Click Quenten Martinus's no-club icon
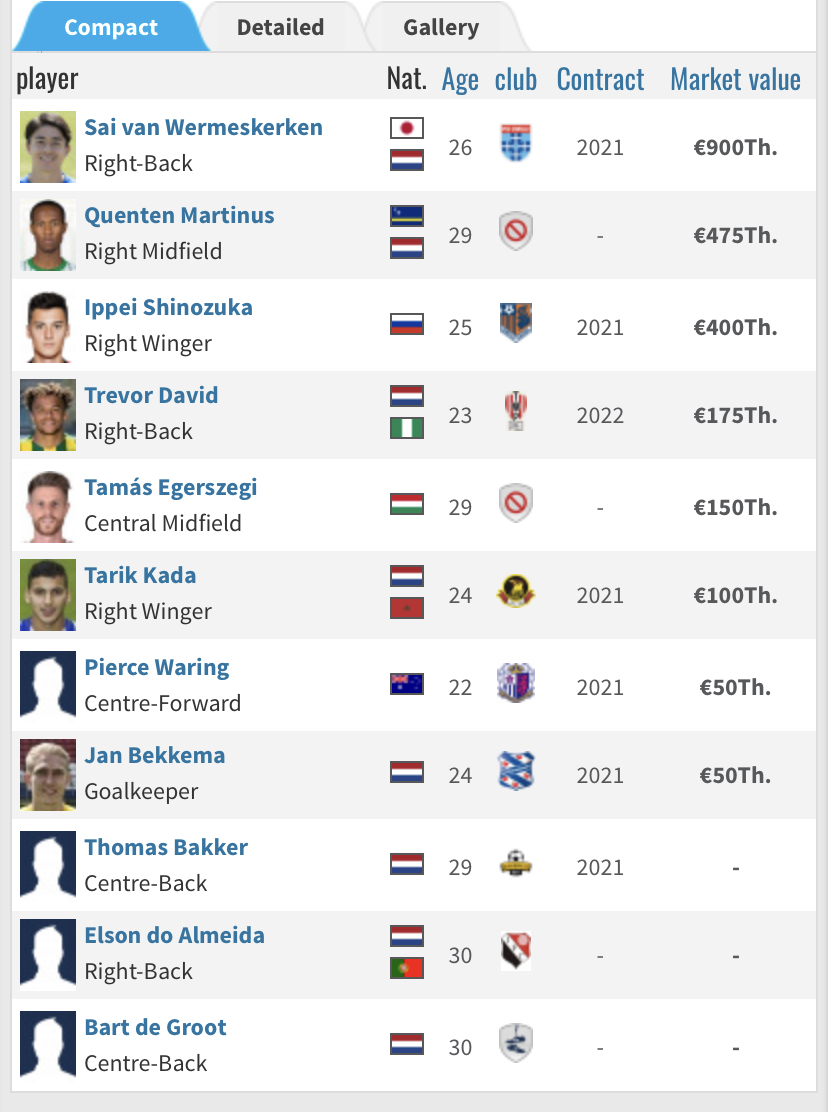This screenshot has height=1112, width=828. [516, 234]
